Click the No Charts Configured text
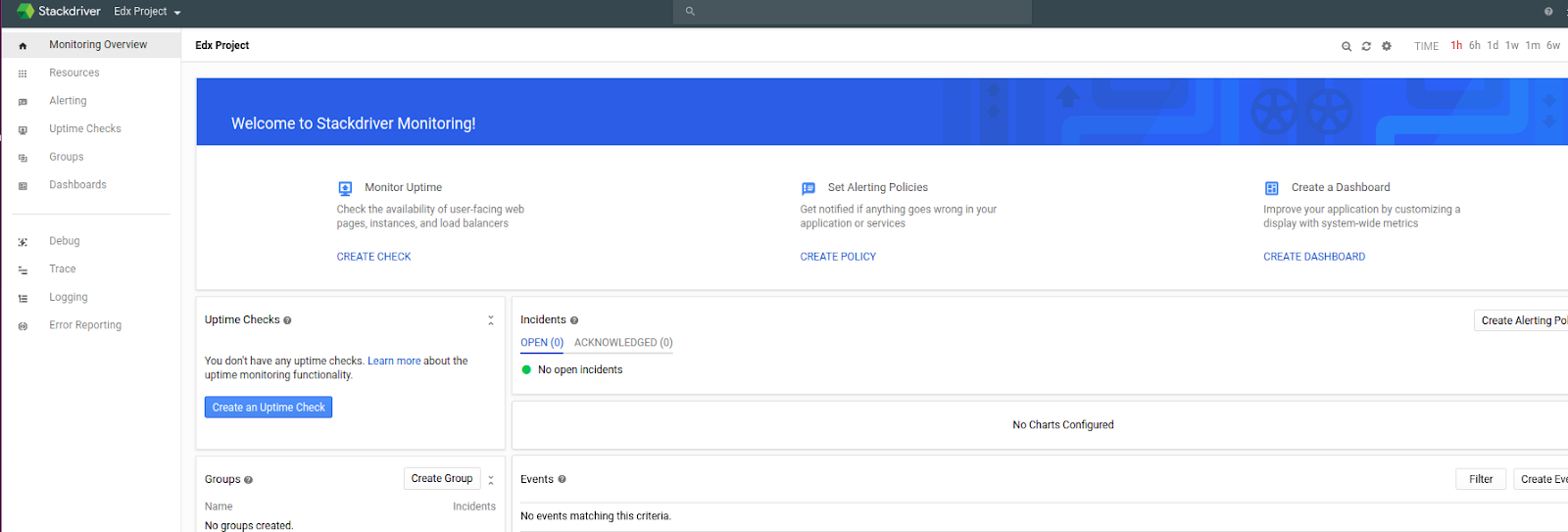 tap(1063, 425)
